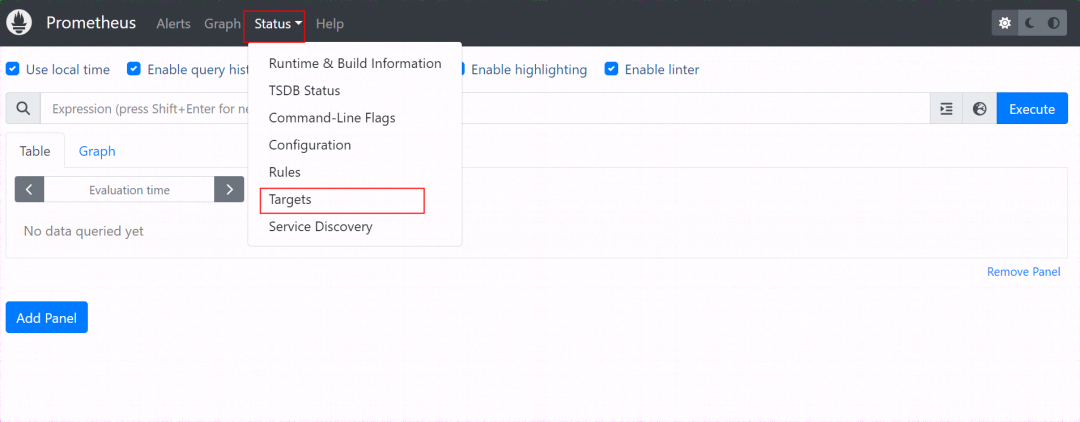The image size is (1080, 422).
Task: Toggle Use local time checkbox
Action: (12, 69)
